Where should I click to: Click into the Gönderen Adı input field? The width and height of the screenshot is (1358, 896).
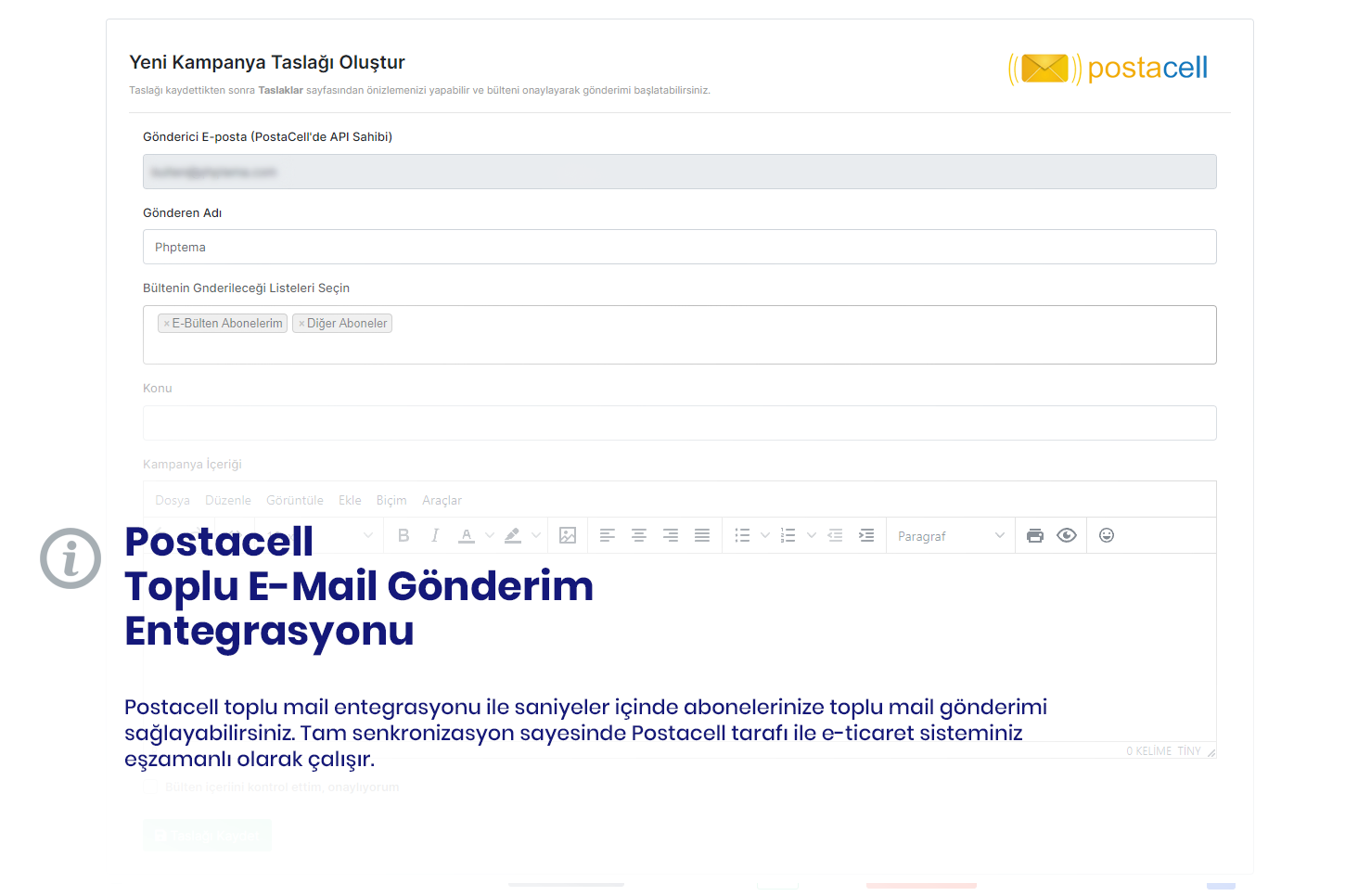click(x=679, y=248)
